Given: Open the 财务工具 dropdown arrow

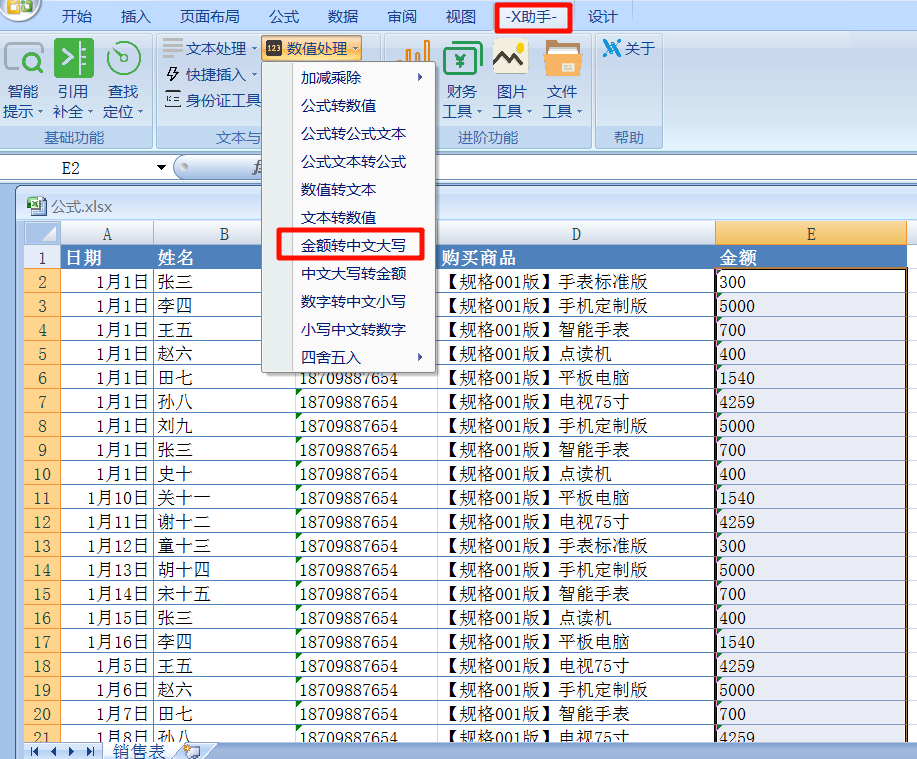Looking at the screenshot, I should point(480,112).
